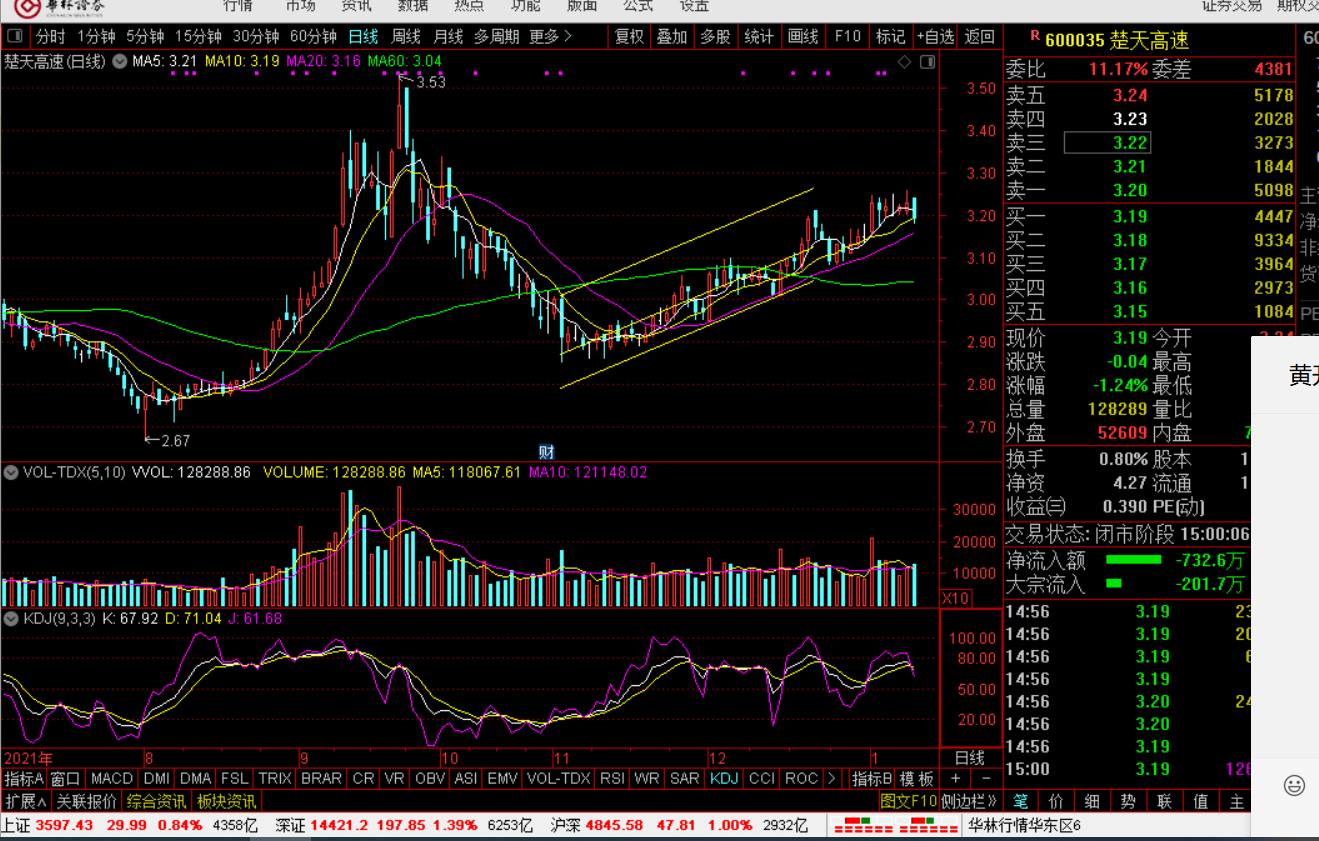Click the 财 financial marker on the chart

[x=546, y=451]
